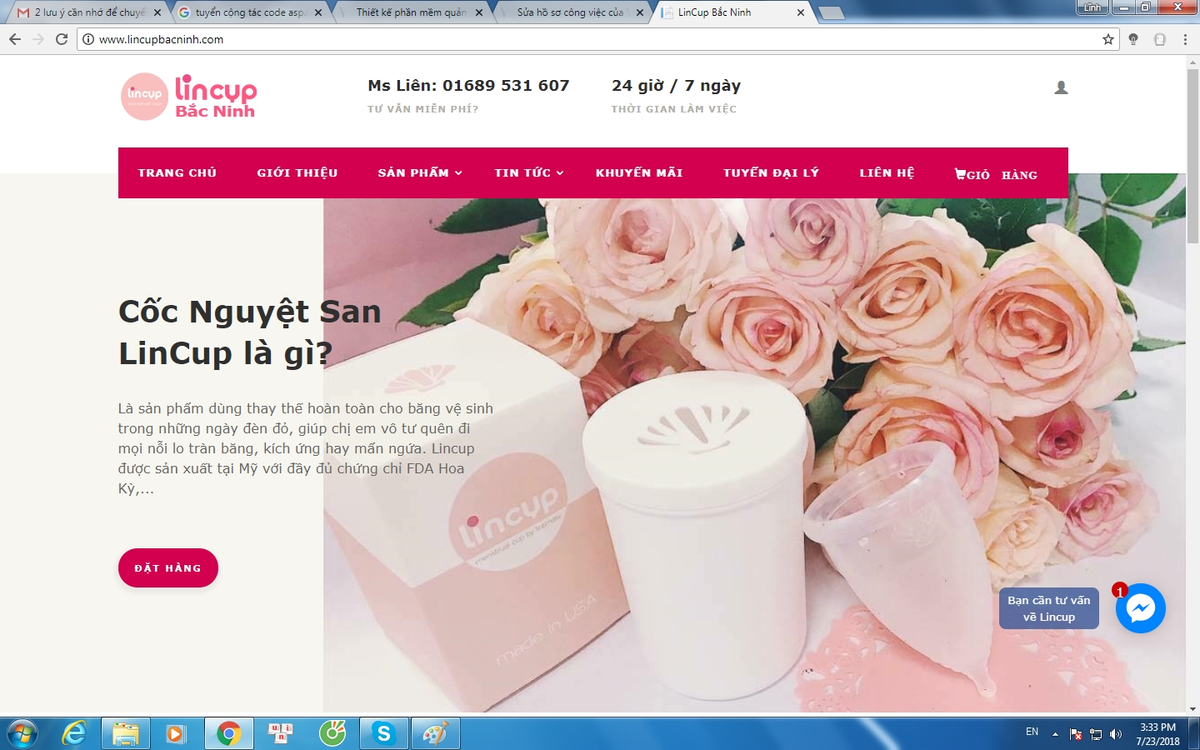Close the LinCup Bắc Ninh tab
1200x750 pixels.
799,13
